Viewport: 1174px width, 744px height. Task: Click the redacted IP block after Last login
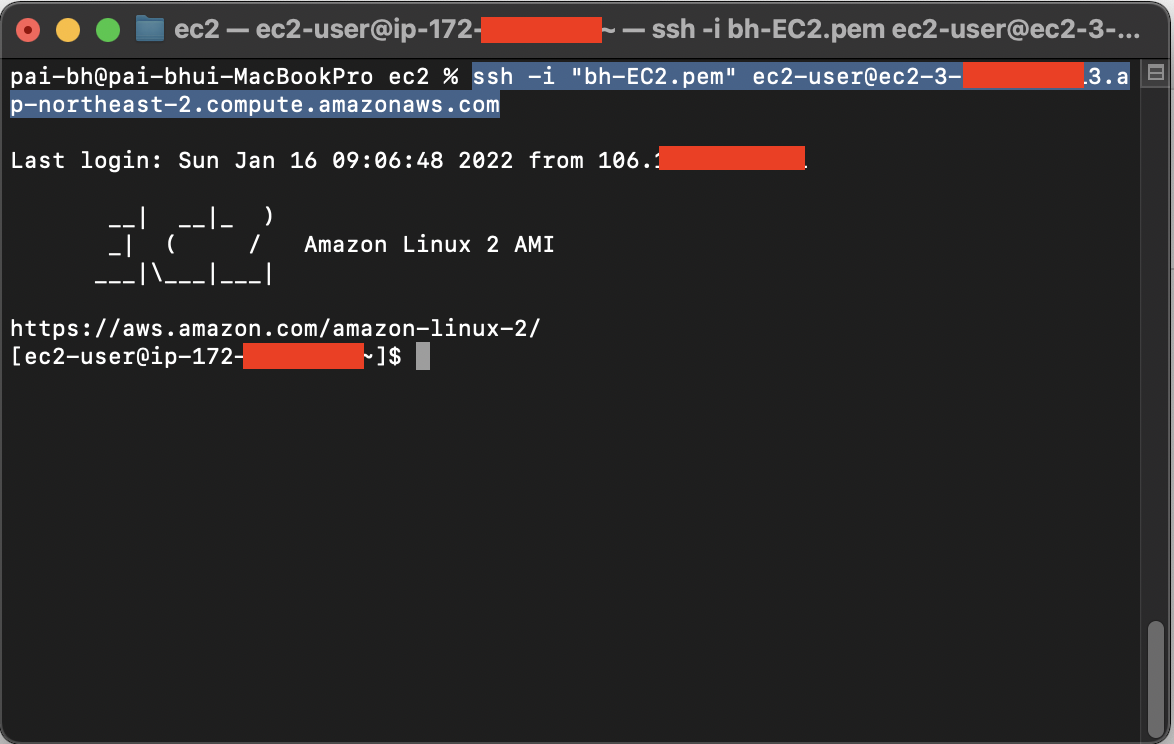[x=730, y=158]
